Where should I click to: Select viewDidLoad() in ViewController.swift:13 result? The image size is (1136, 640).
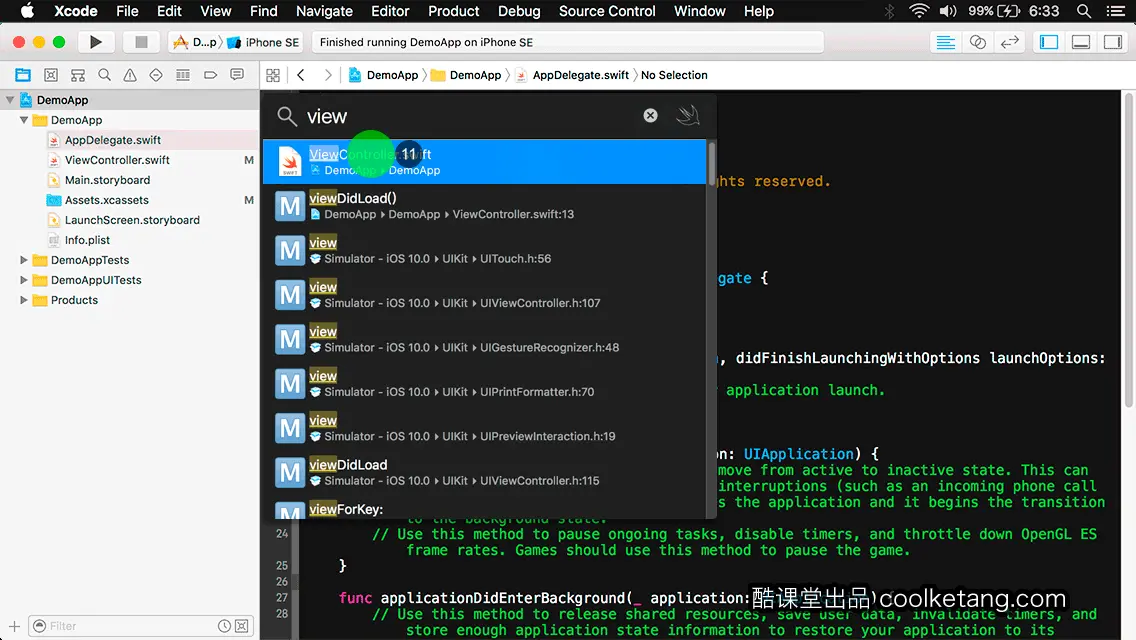click(484, 206)
